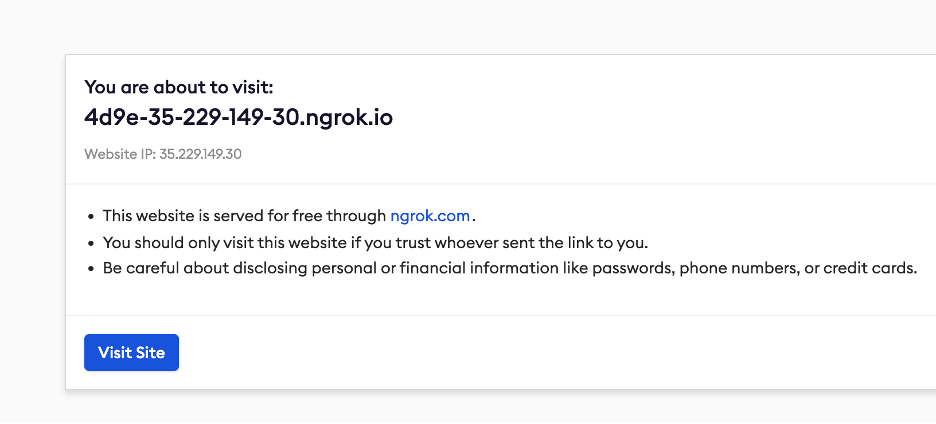The image size is (936, 424).
Task: Click the words 'credit cards' in the last bullet
Action: (869, 268)
